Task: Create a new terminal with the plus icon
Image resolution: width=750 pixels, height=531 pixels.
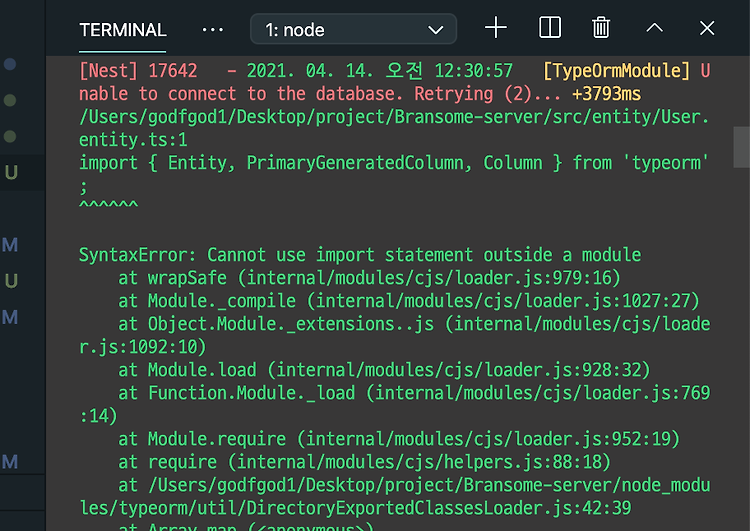Action: pyautogui.click(x=496, y=28)
